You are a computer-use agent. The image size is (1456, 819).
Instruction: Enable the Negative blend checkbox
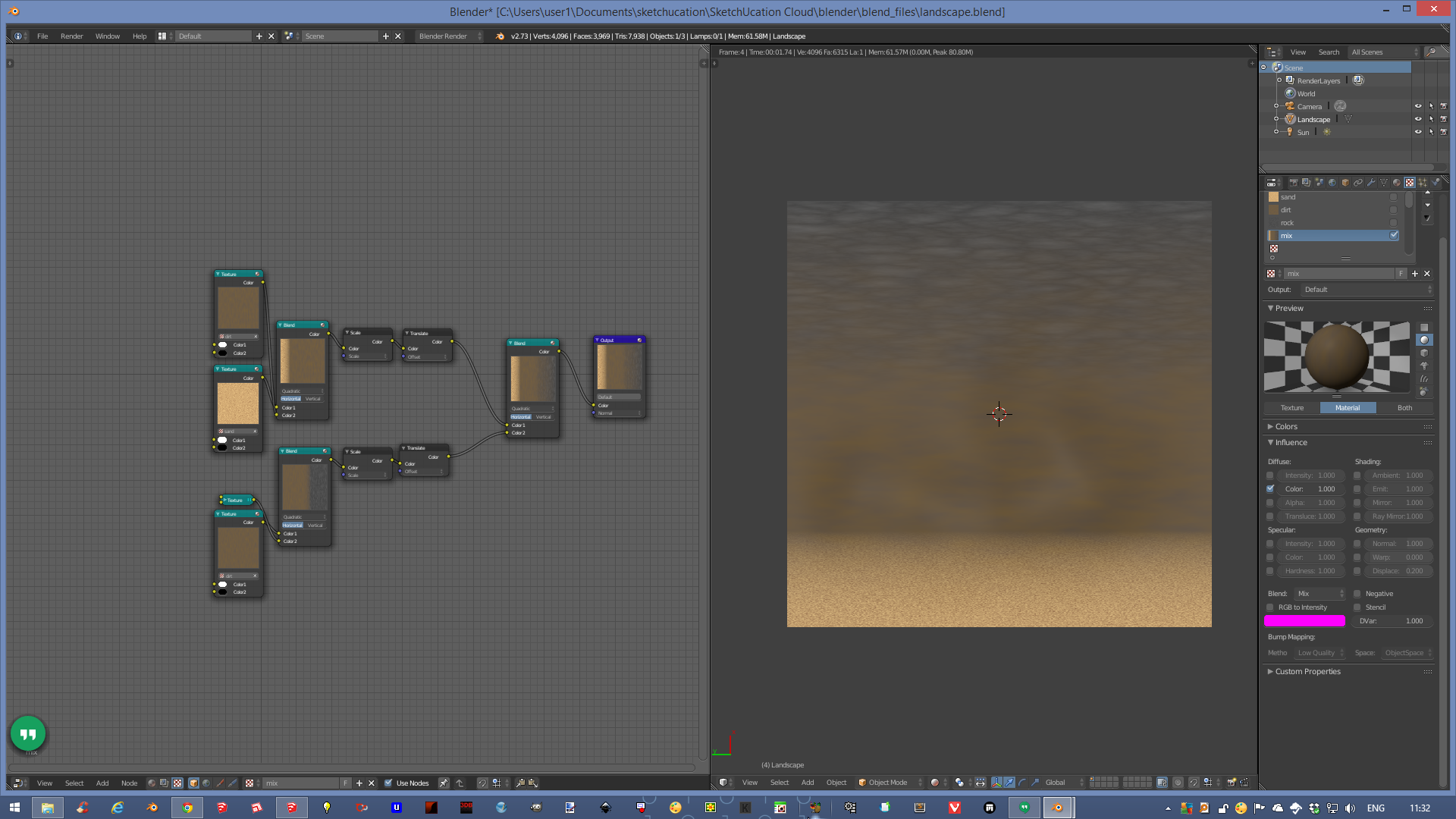(1357, 594)
